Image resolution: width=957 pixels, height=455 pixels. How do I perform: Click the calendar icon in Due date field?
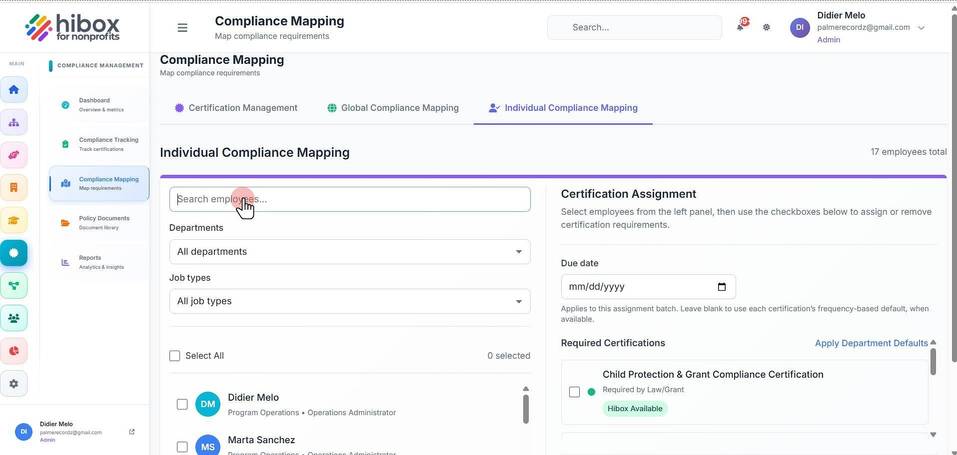(721, 287)
